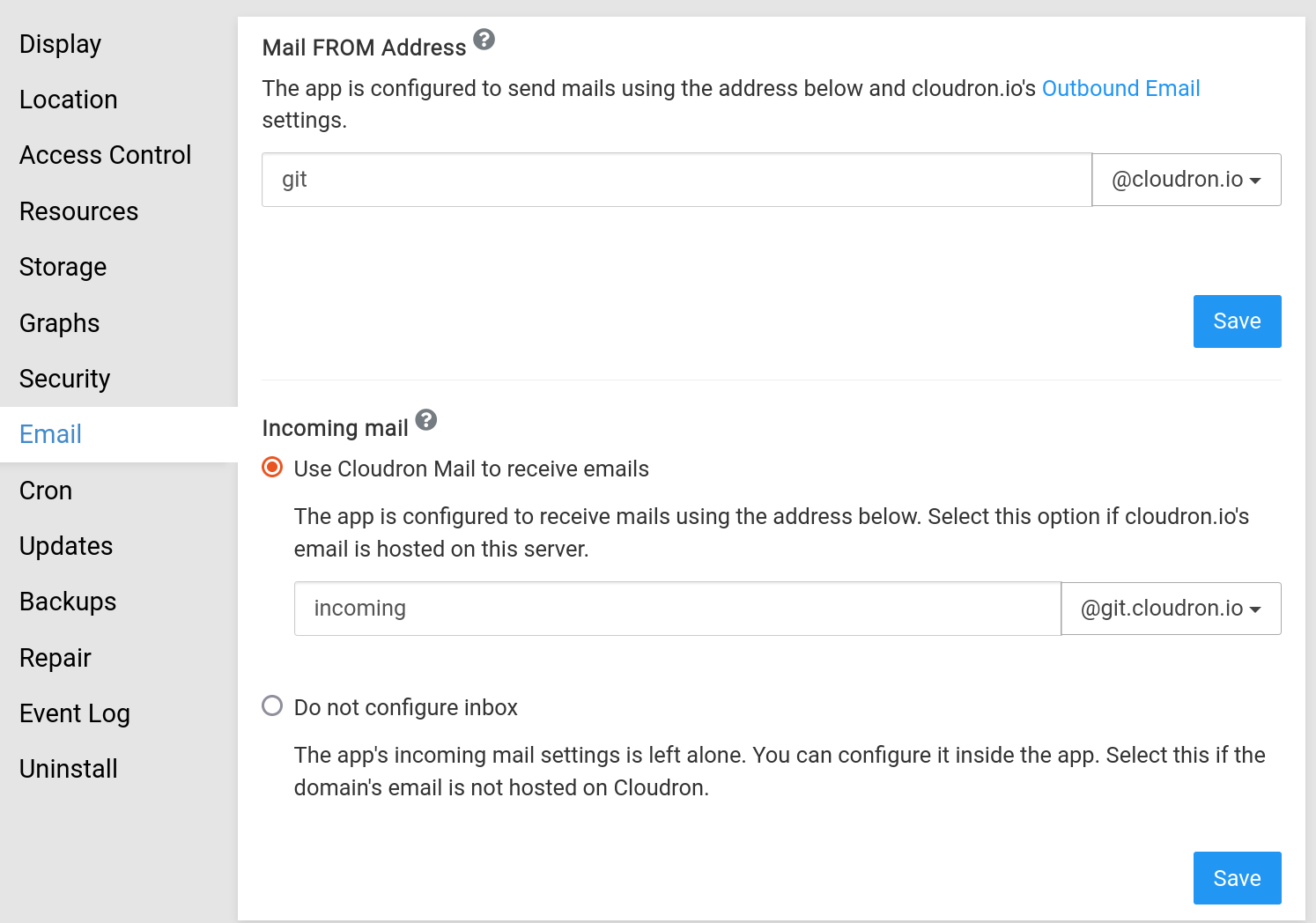Screen dimensions: 1316x923
Task: Go to Location in sidebar
Action: tap(68, 100)
